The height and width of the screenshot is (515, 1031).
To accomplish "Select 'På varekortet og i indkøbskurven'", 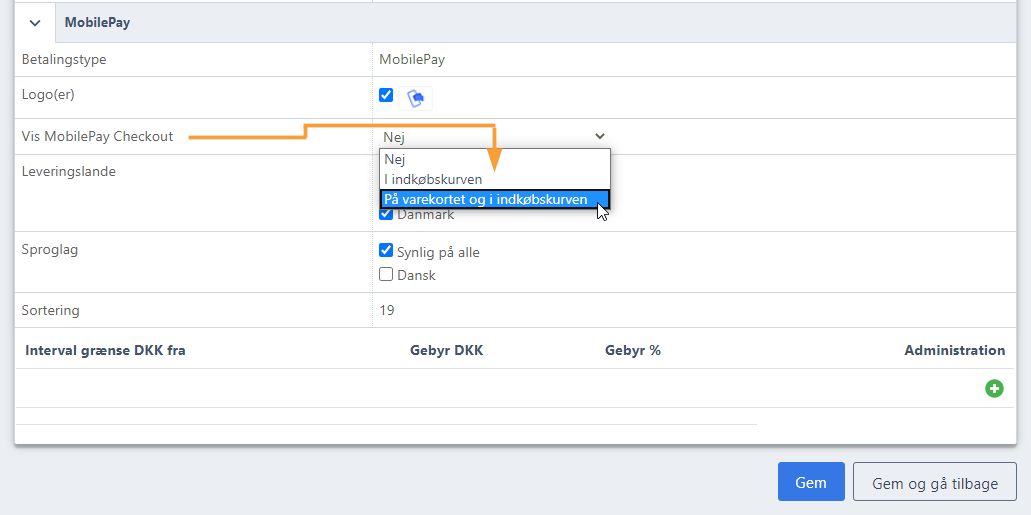I will (494, 199).
